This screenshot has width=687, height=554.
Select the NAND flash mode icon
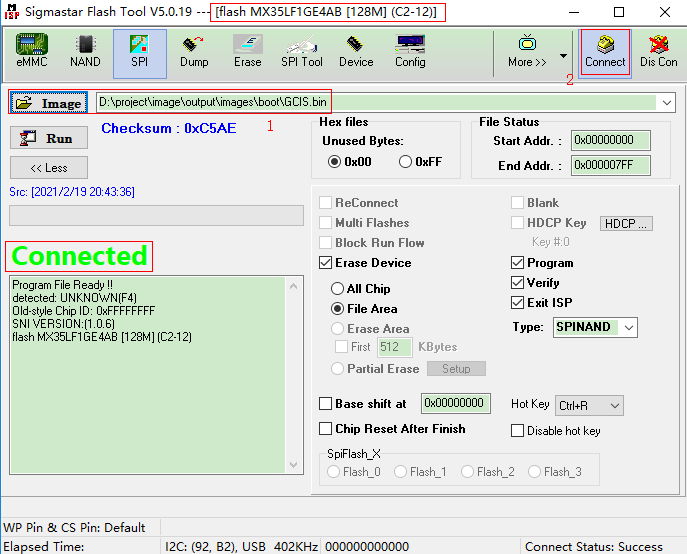85,51
